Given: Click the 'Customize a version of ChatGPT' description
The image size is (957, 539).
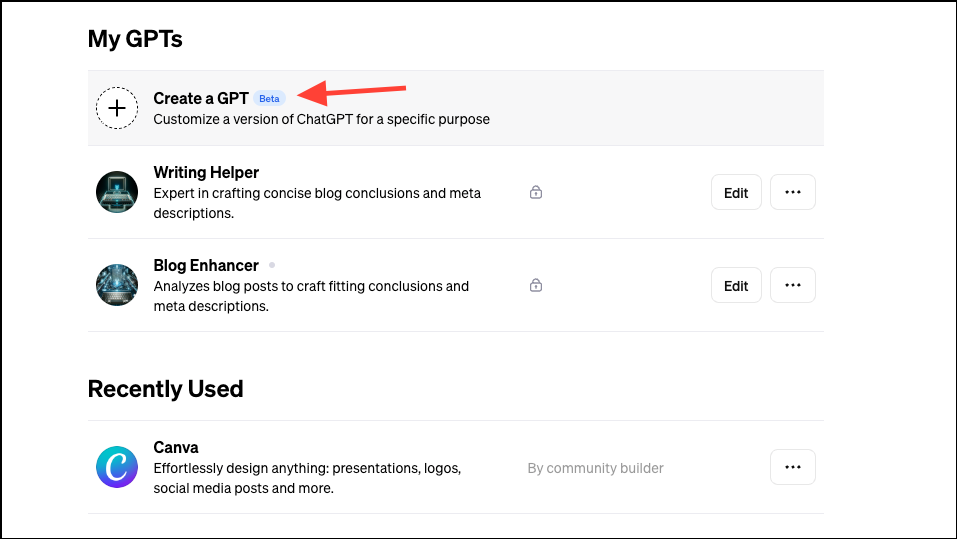Looking at the screenshot, I should tap(322, 119).
